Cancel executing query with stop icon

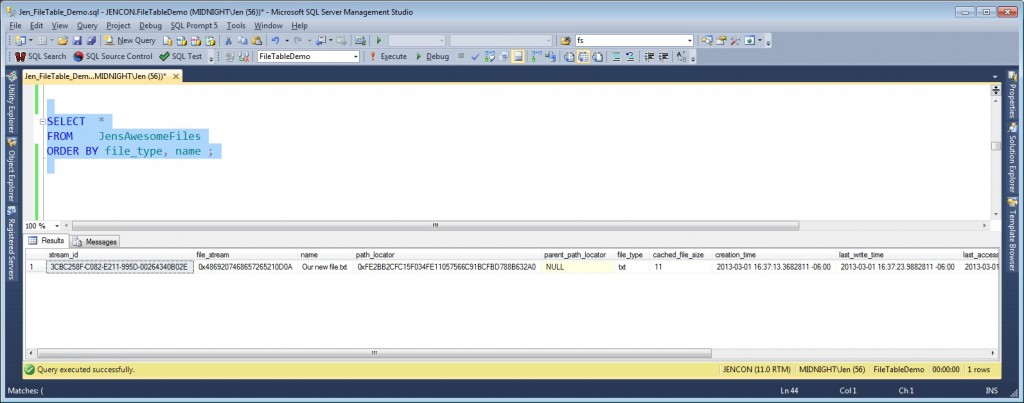[x=461, y=56]
